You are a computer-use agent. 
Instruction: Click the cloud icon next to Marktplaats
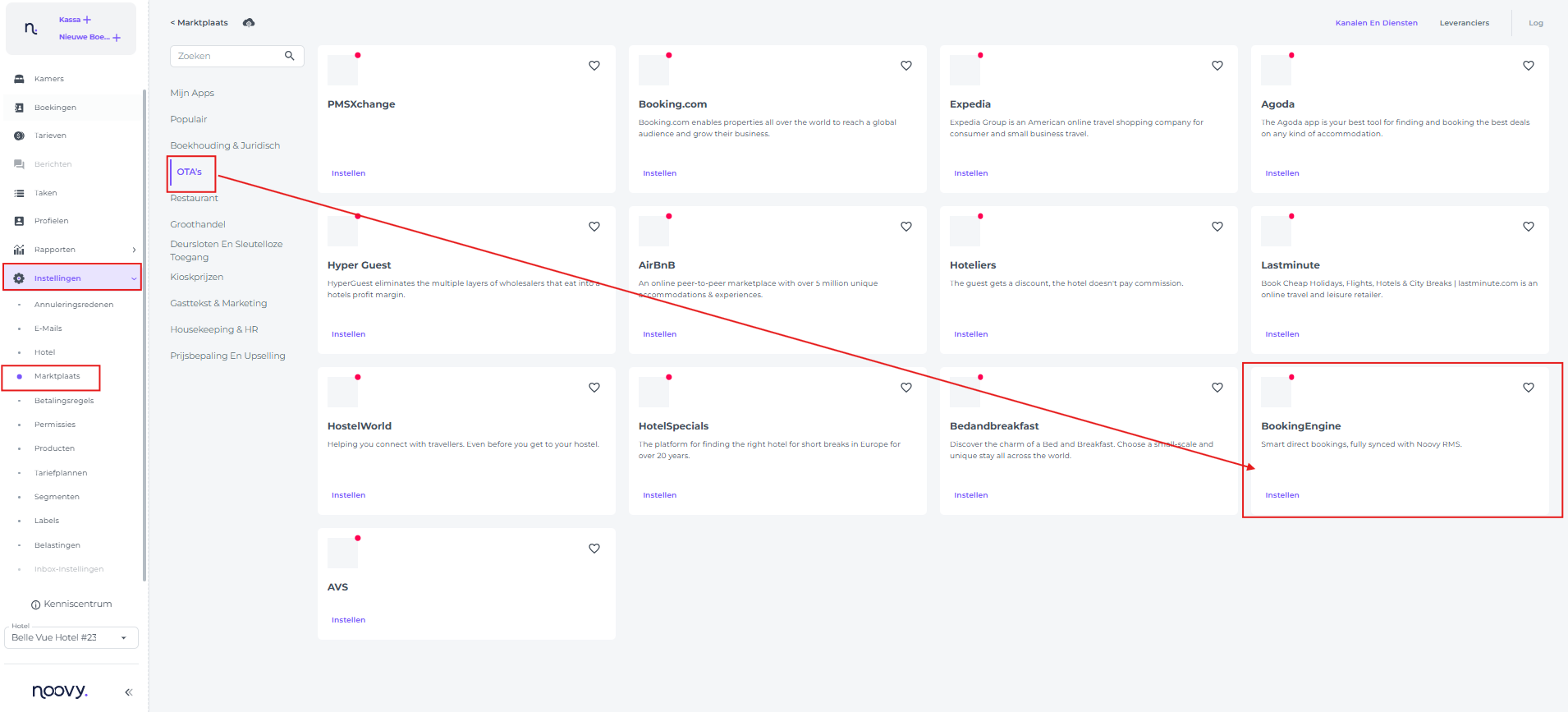249,23
